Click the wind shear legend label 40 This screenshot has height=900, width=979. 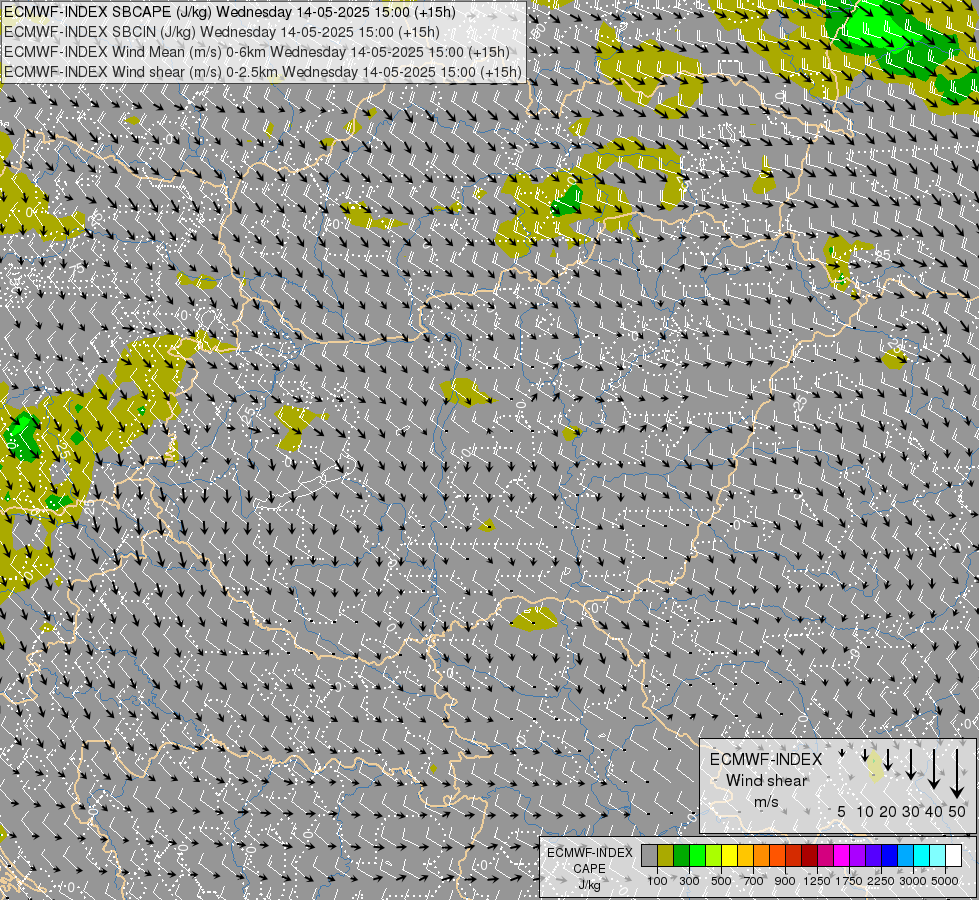(933, 811)
